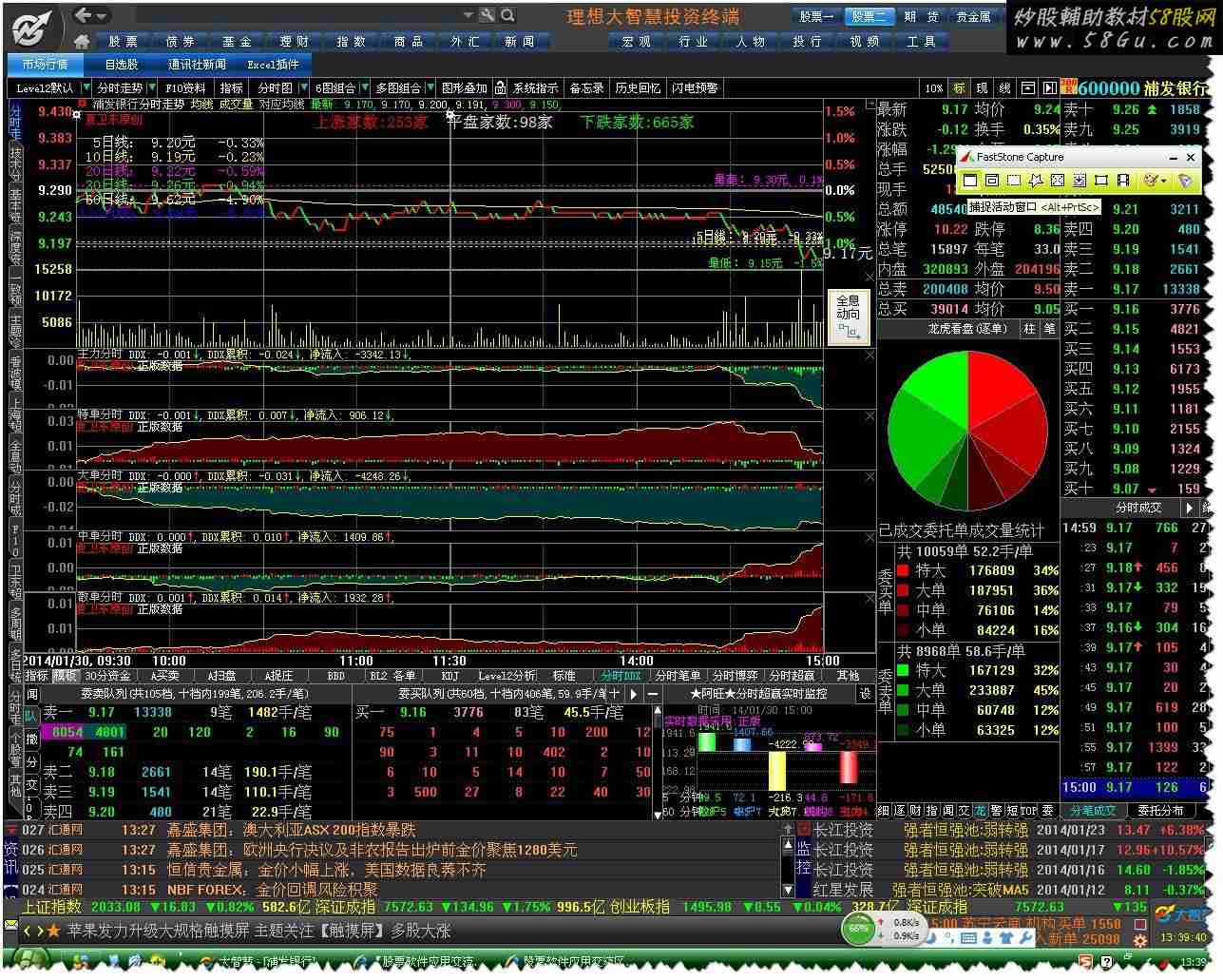Select the 队 side tab

[x=31, y=717]
